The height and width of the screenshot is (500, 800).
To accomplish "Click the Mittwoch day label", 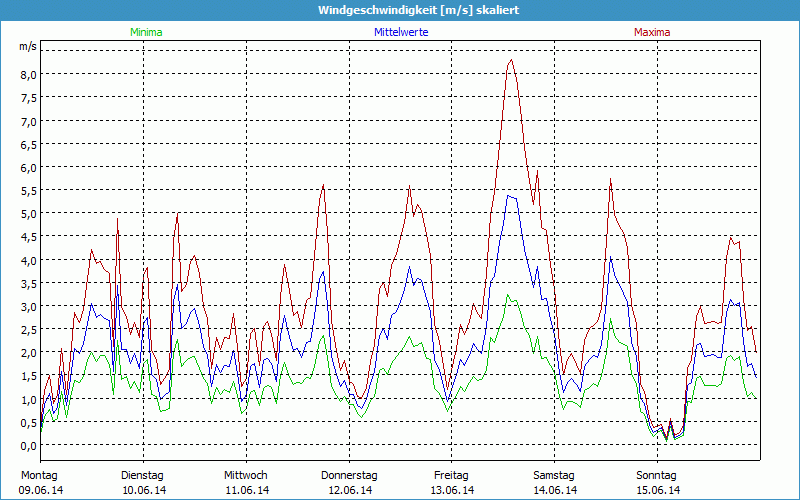I will click(246, 476).
